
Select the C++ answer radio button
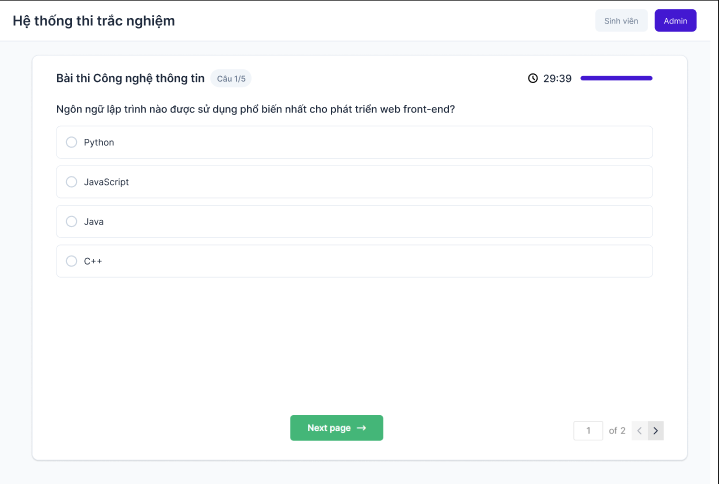[x=72, y=261]
